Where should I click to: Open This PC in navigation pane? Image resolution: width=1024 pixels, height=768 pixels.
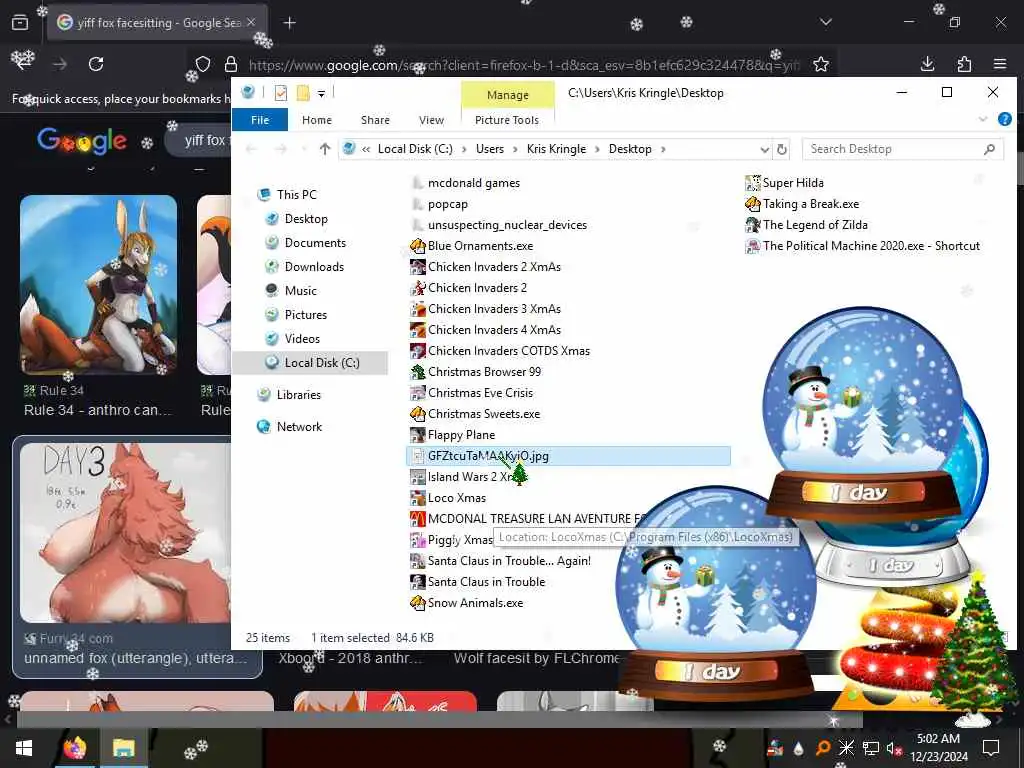tap(288, 195)
